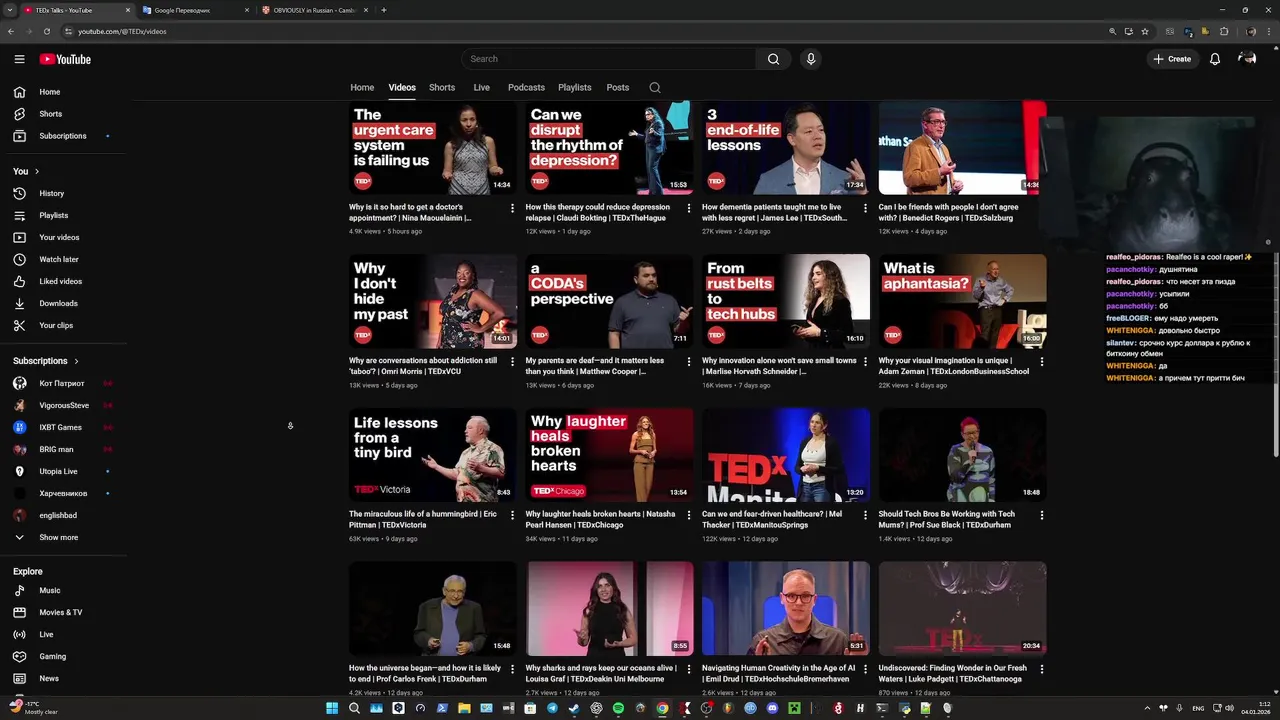Open options for addiction conversations video
Image resolution: width=1280 pixels, height=720 pixels.
(512, 361)
